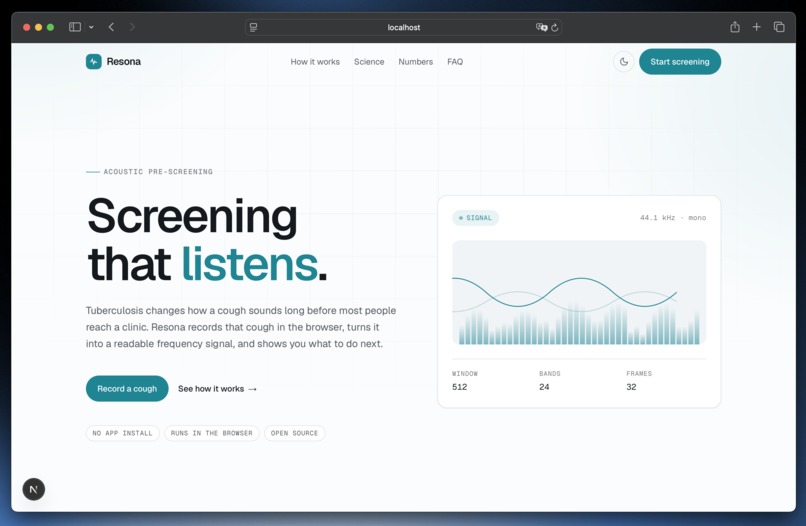Click the Record a cough button
Image resolution: width=806 pixels, height=526 pixels.
click(x=127, y=389)
